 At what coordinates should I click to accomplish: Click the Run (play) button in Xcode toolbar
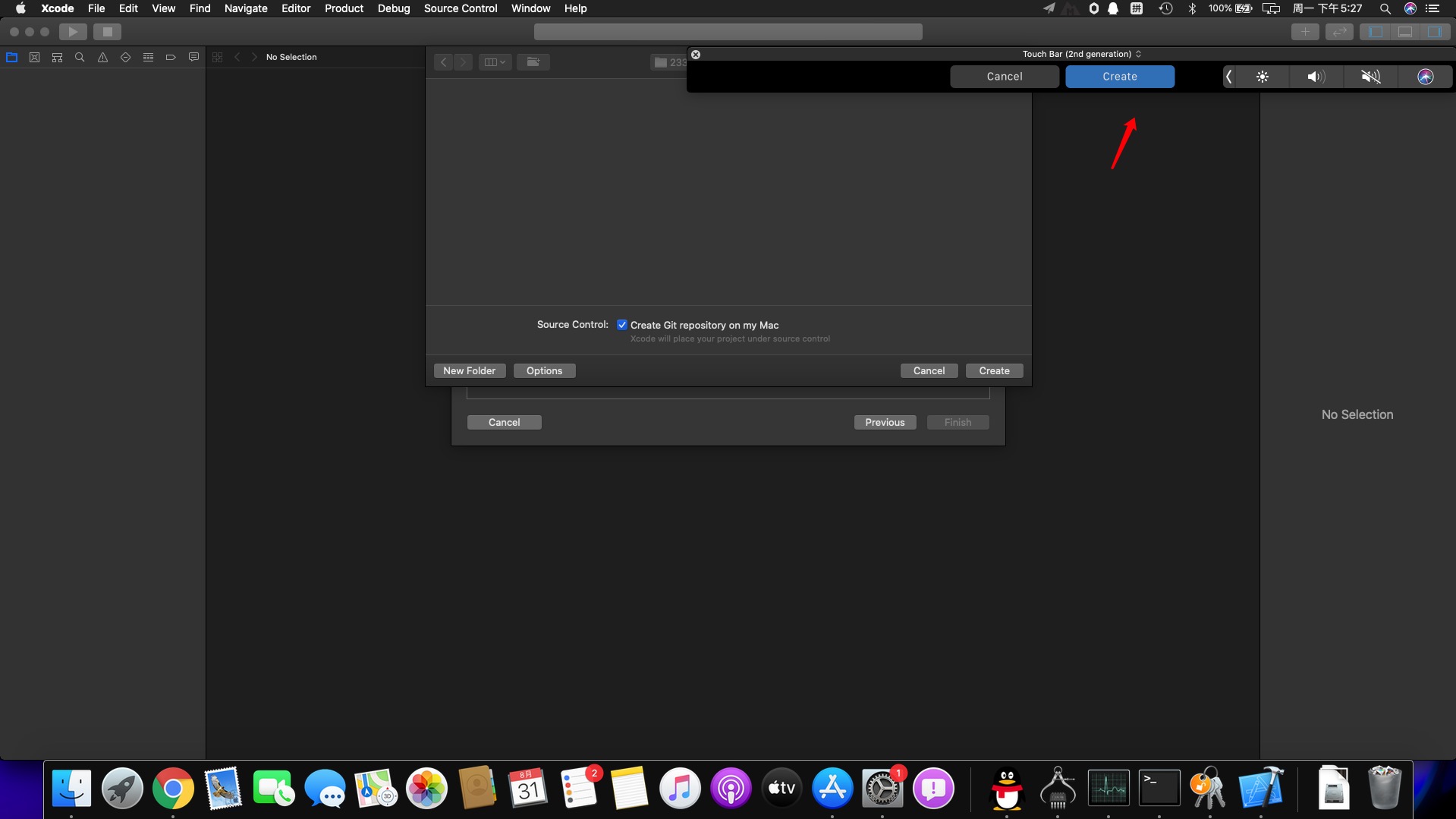pyautogui.click(x=73, y=32)
